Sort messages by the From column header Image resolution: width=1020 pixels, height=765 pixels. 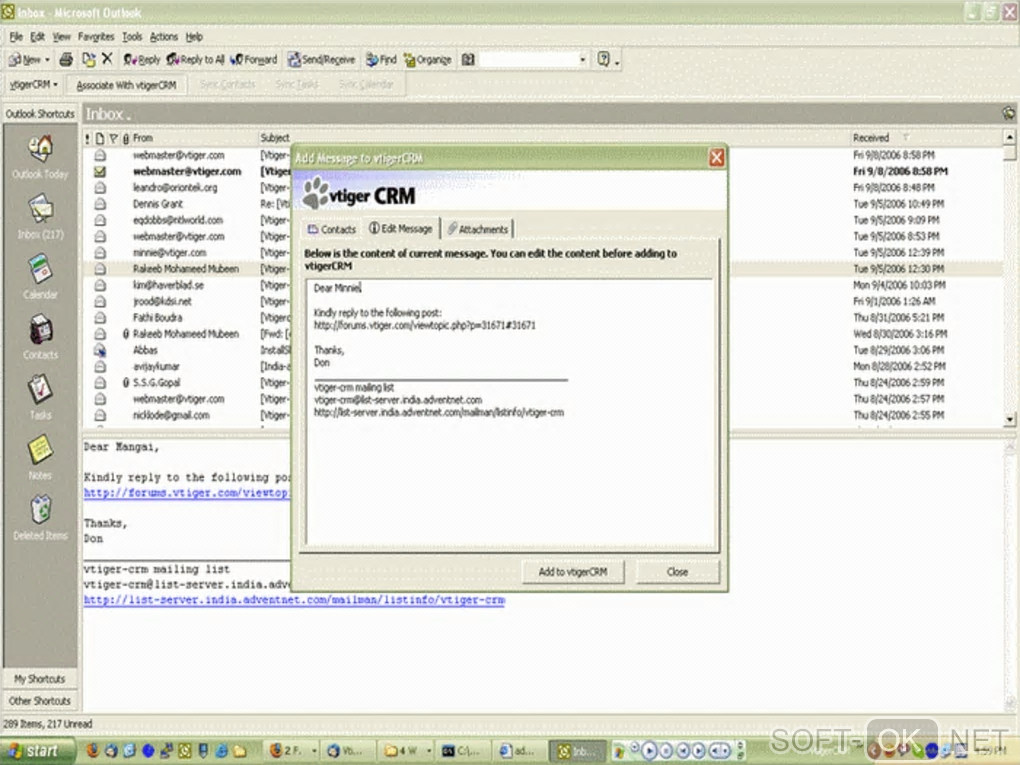(195, 138)
